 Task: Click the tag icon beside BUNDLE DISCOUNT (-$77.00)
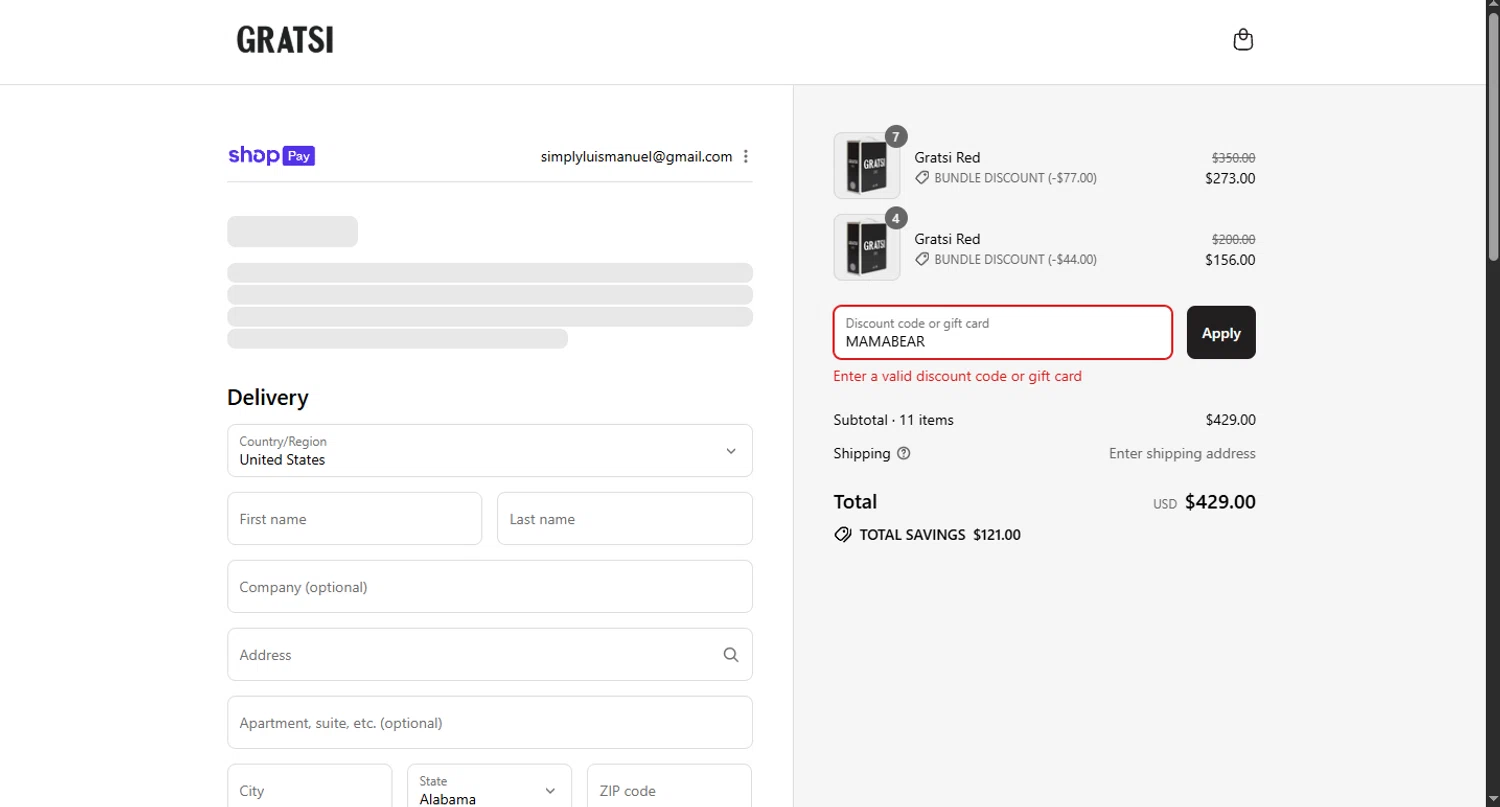coord(922,178)
